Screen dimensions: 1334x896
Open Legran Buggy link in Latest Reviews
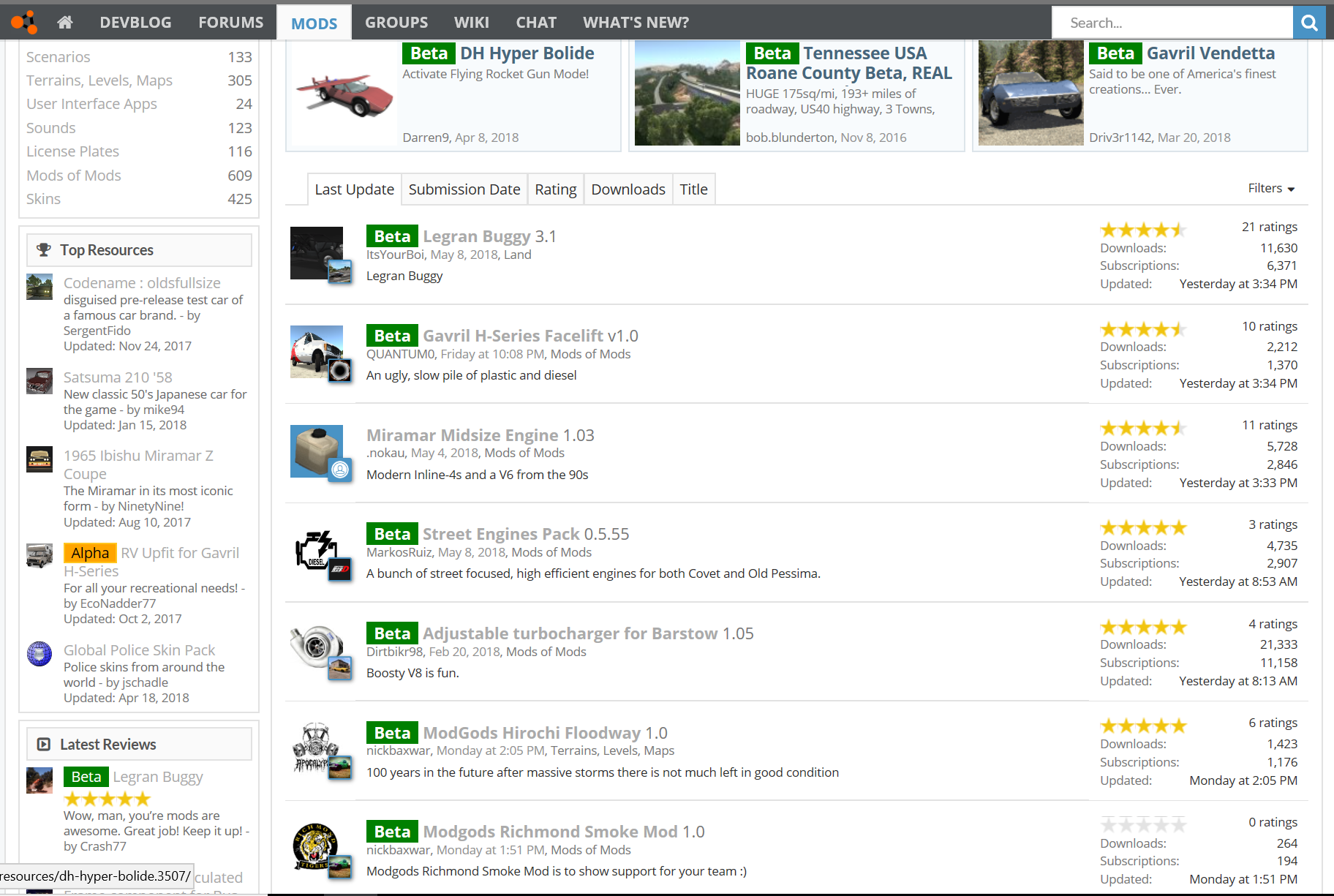pos(158,777)
